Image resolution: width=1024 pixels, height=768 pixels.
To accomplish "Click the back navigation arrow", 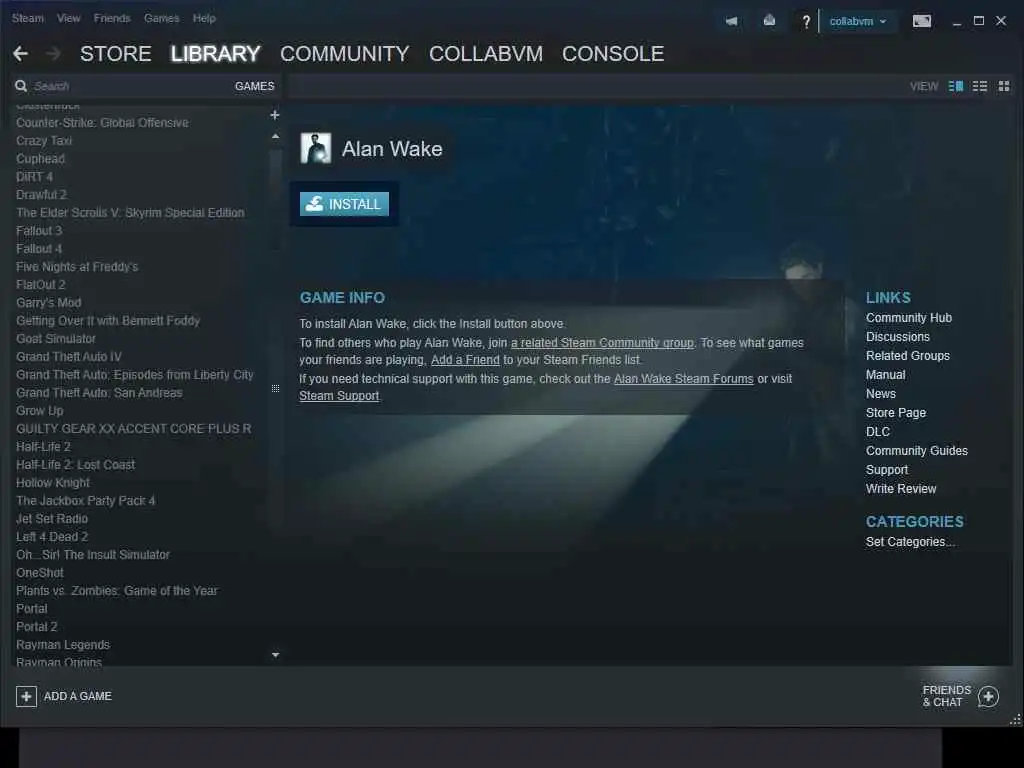I will coord(20,54).
